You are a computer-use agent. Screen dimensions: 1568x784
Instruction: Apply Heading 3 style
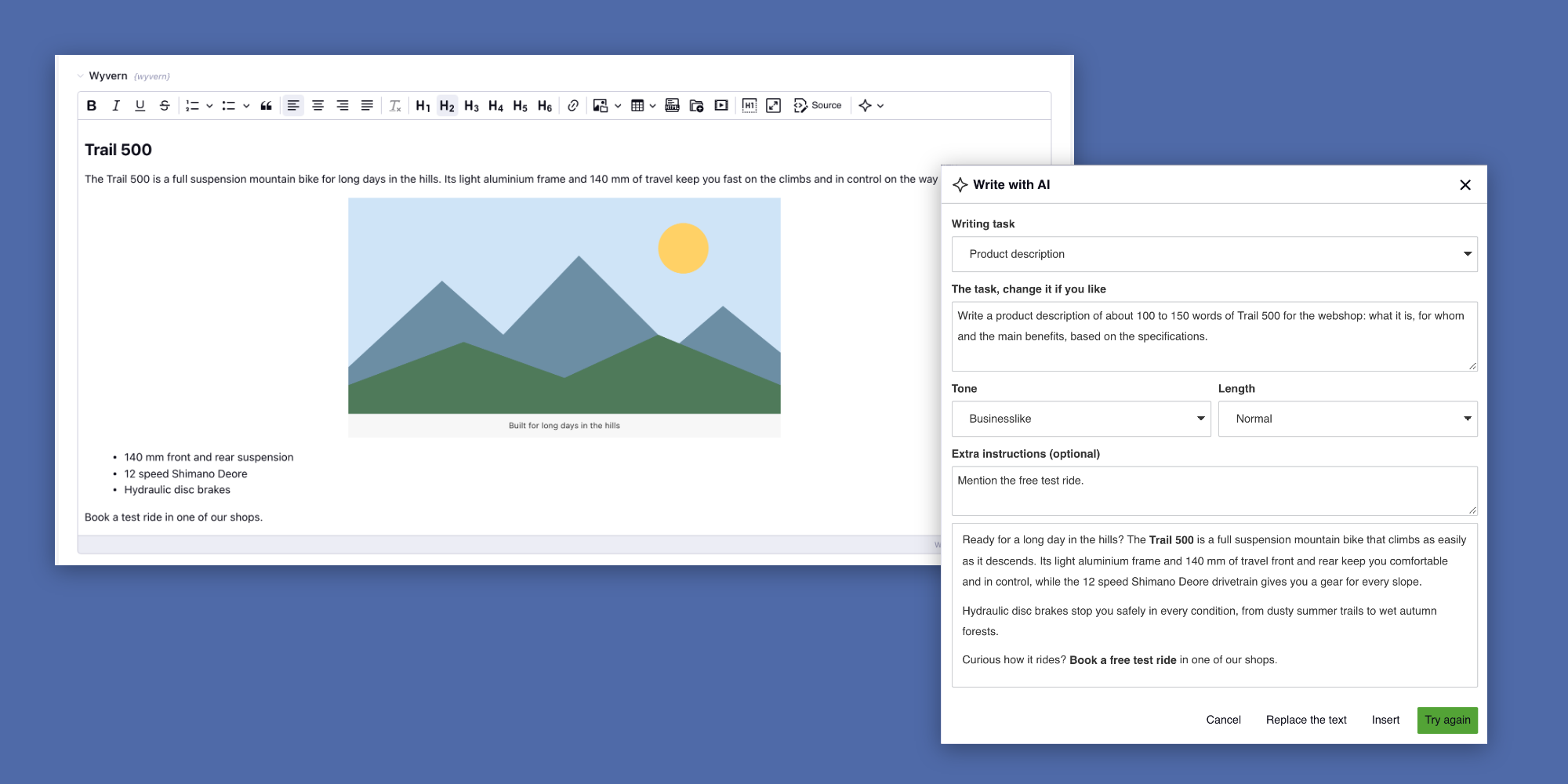(x=472, y=106)
